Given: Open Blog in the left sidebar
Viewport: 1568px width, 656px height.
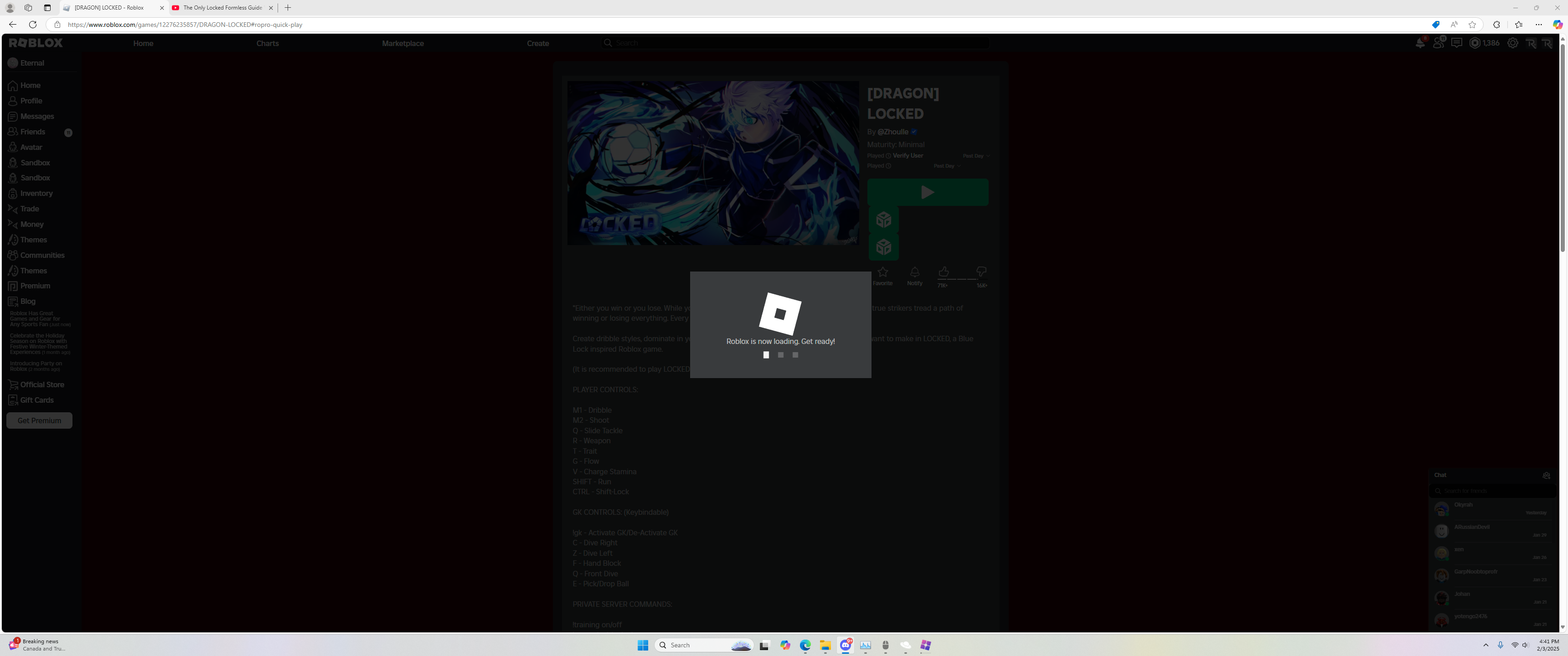Looking at the screenshot, I should pos(22,301).
